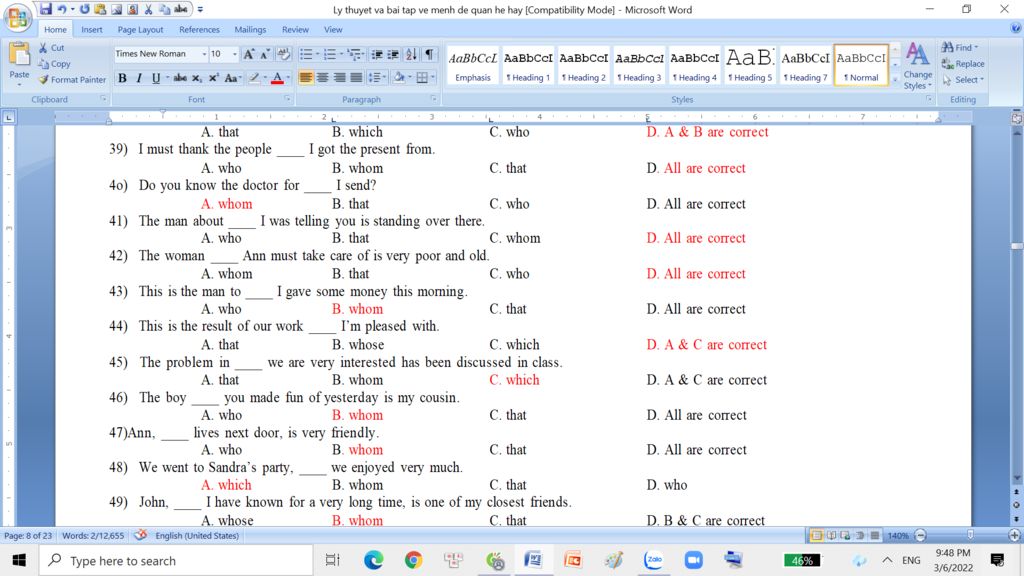The height and width of the screenshot is (576, 1024).
Task: Apply the Heading 1 style
Action: coord(528,65)
